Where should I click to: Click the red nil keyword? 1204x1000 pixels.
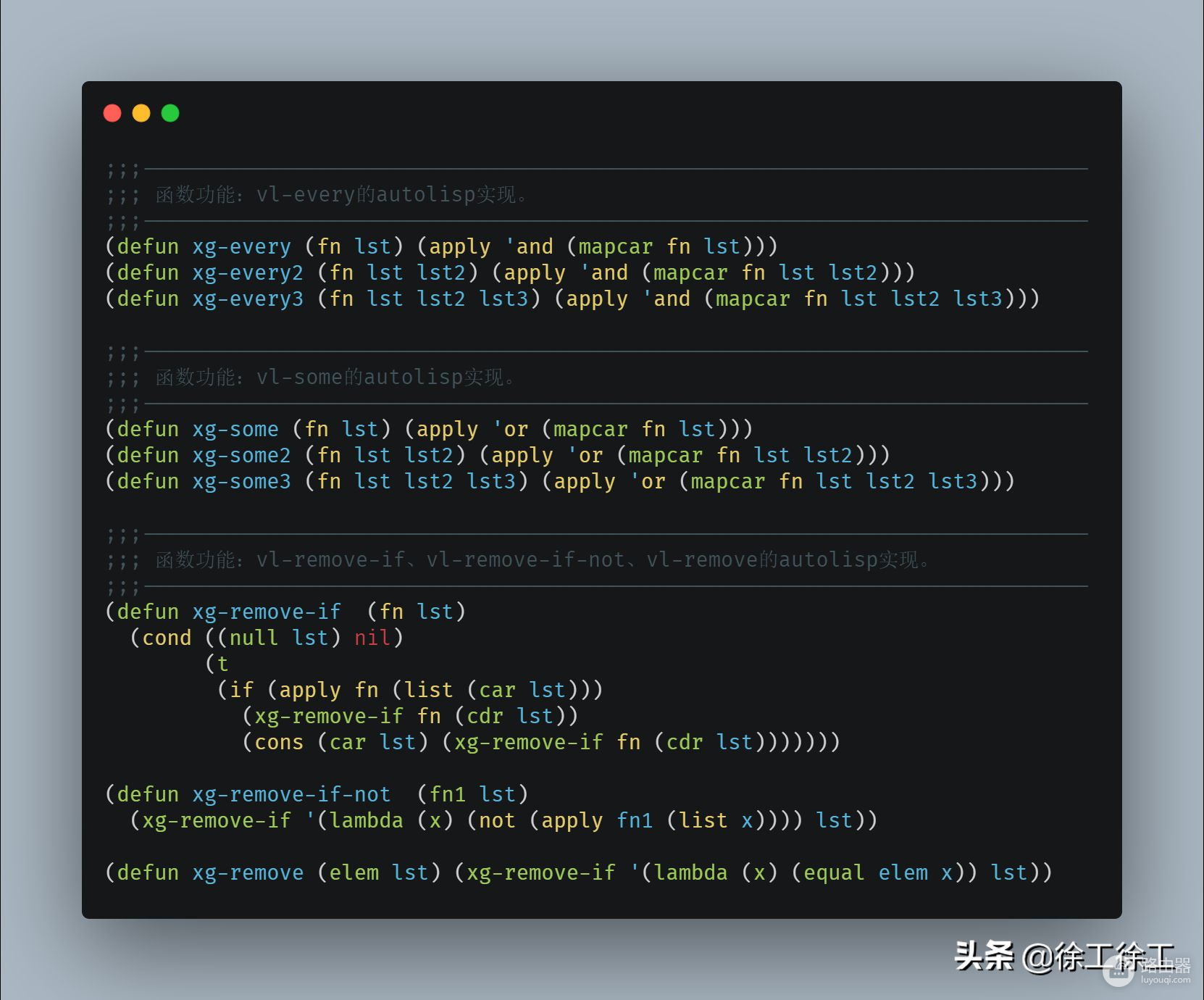coord(372,638)
